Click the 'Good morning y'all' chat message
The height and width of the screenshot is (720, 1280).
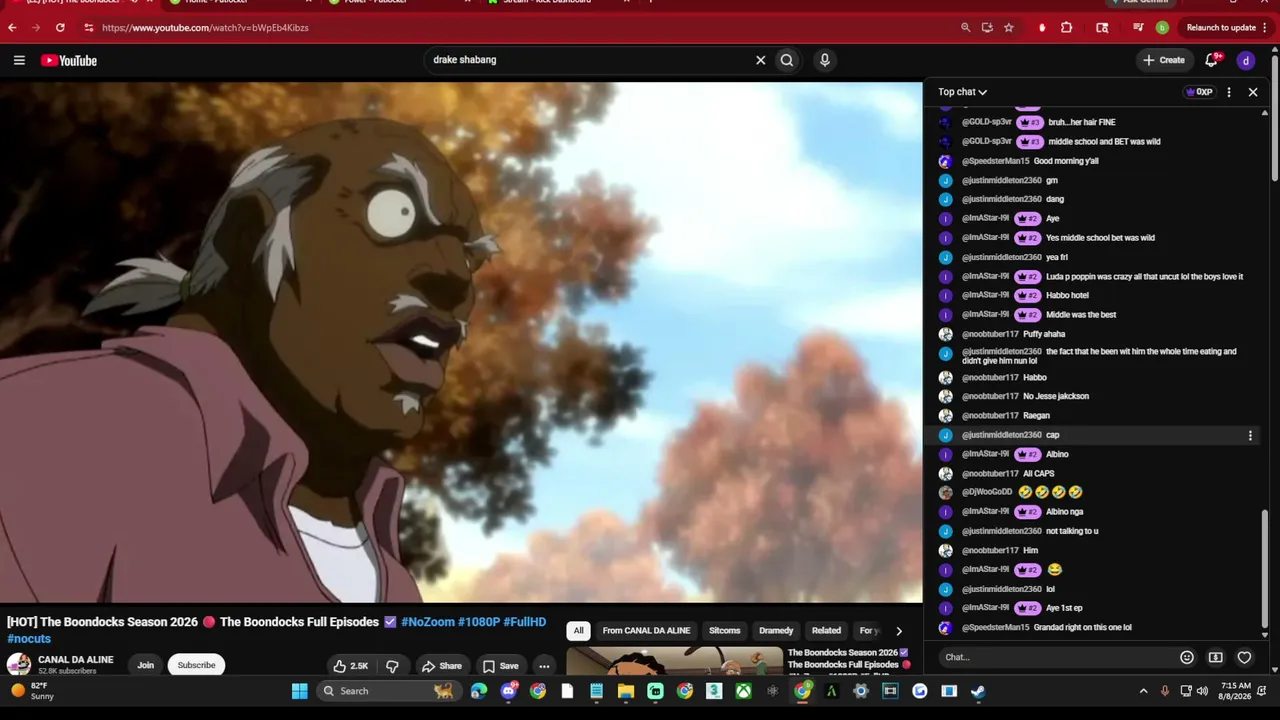[1066, 161]
